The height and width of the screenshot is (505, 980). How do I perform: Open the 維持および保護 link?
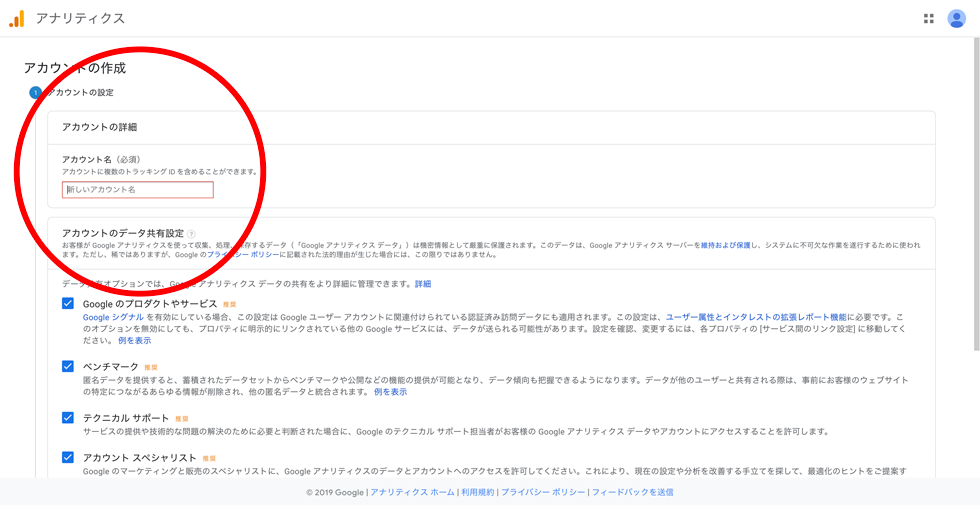pyautogui.click(x=726, y=246)
